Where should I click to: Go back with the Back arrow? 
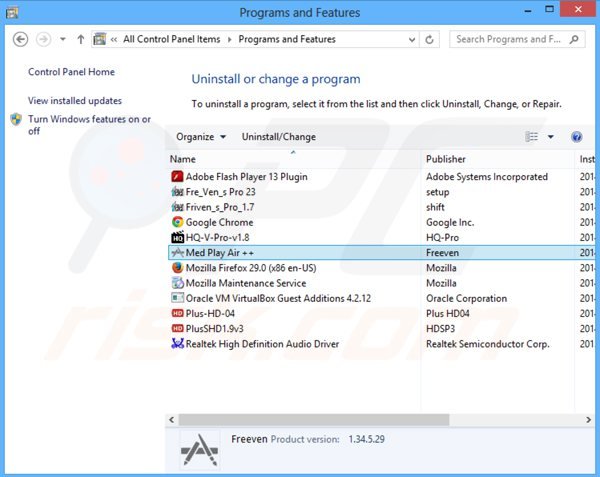pos(20,39)
